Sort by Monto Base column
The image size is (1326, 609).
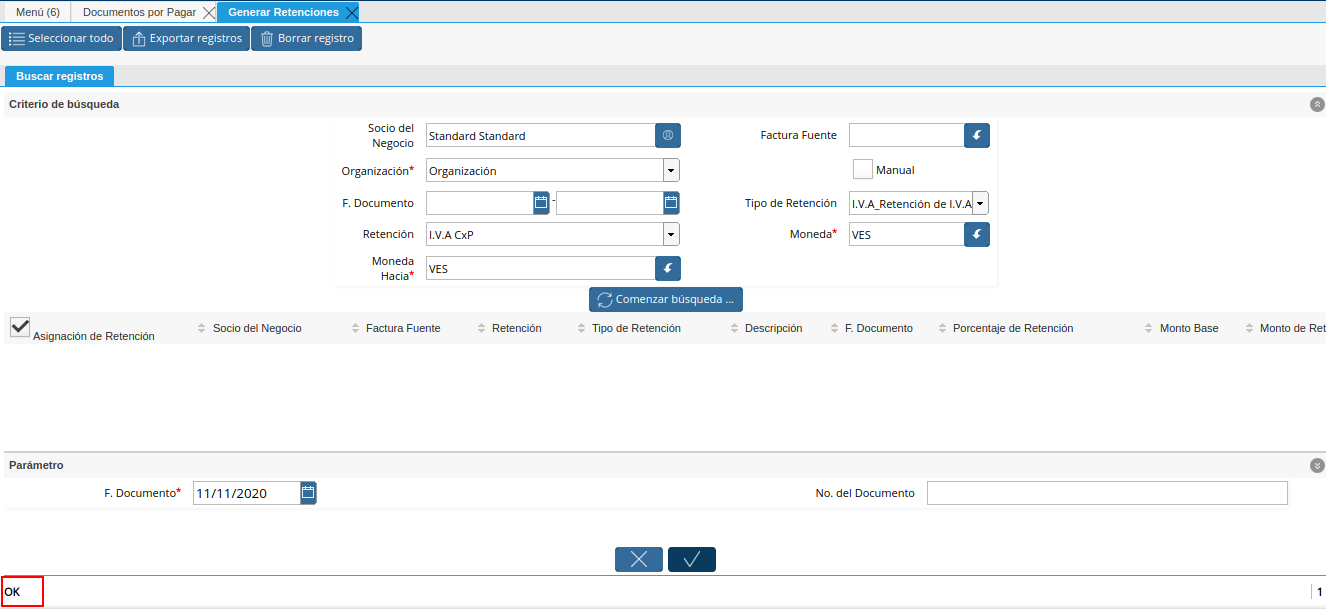coord(1189,328)
